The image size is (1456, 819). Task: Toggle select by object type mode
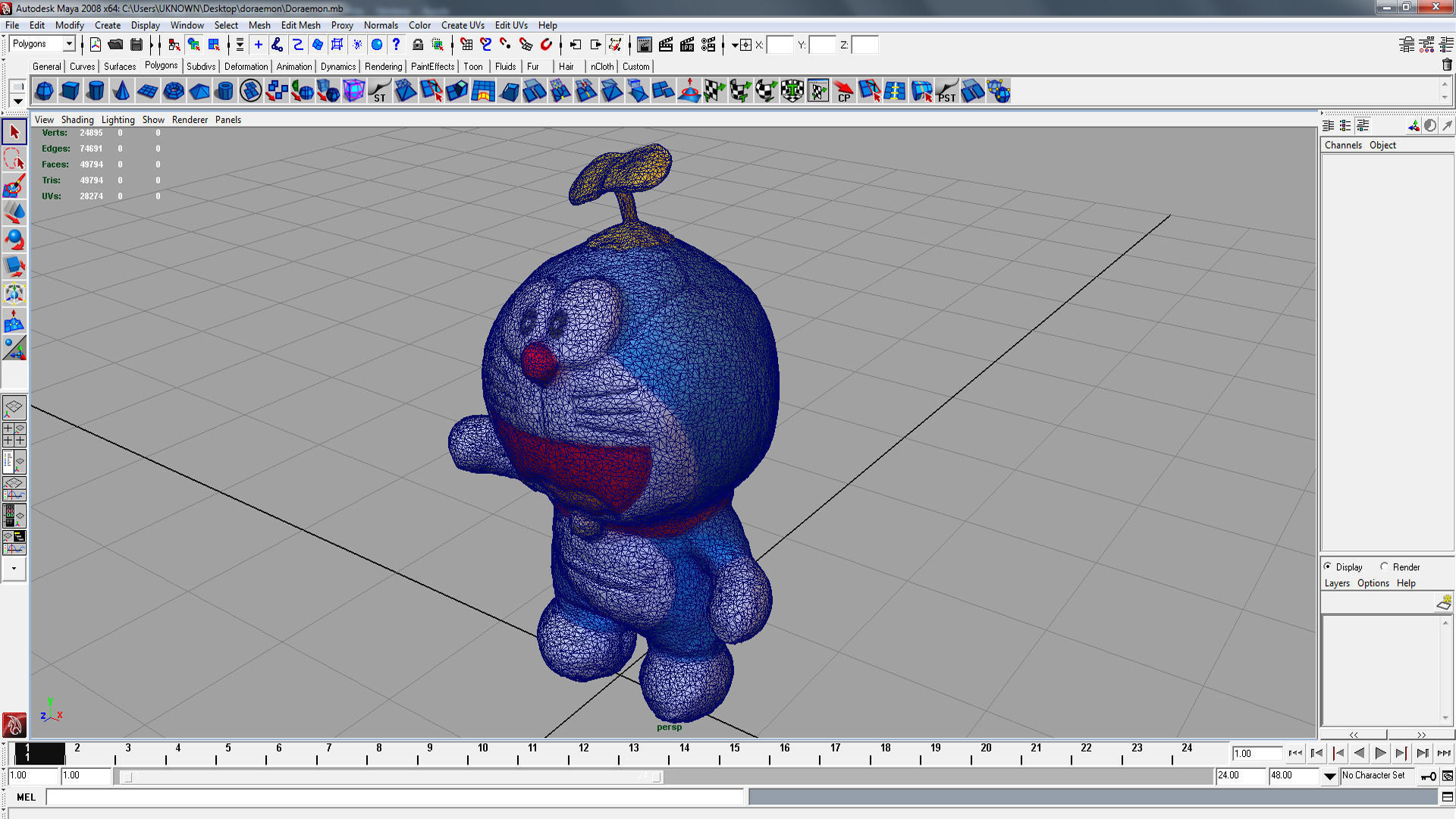(194, 45)
